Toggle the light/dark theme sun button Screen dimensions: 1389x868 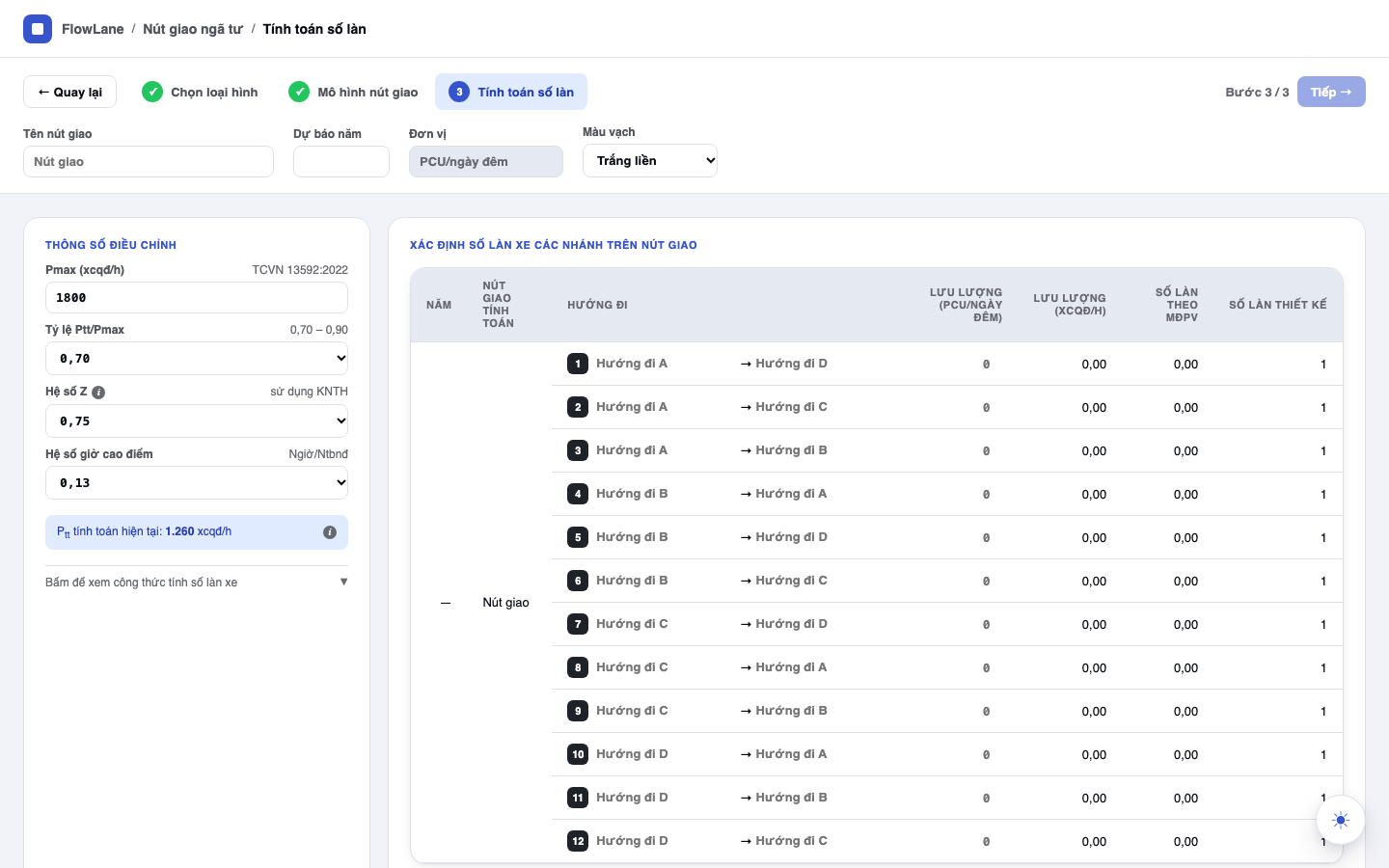[x=1341, y=820]
